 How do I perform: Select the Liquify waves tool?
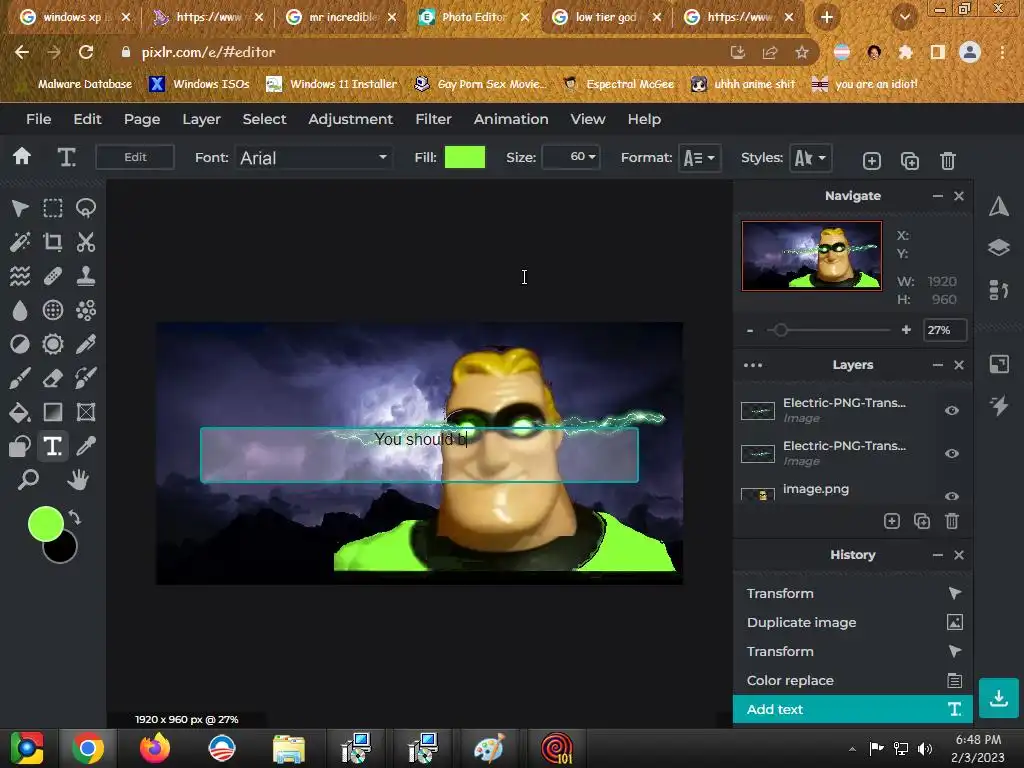tap(20, 276)
